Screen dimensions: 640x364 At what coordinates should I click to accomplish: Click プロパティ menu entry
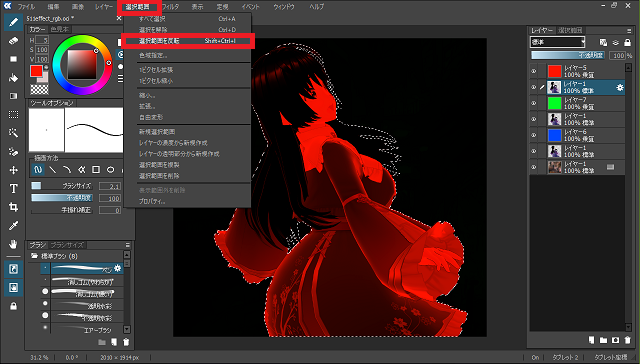[187, 201]
